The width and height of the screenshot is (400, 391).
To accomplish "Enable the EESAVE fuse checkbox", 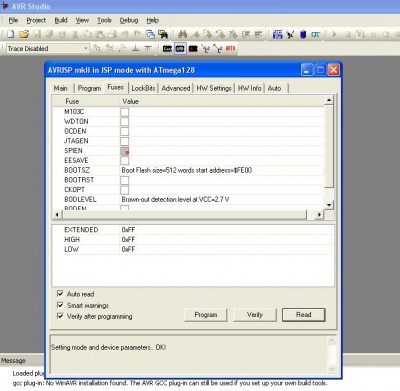I will click(124, 161).
